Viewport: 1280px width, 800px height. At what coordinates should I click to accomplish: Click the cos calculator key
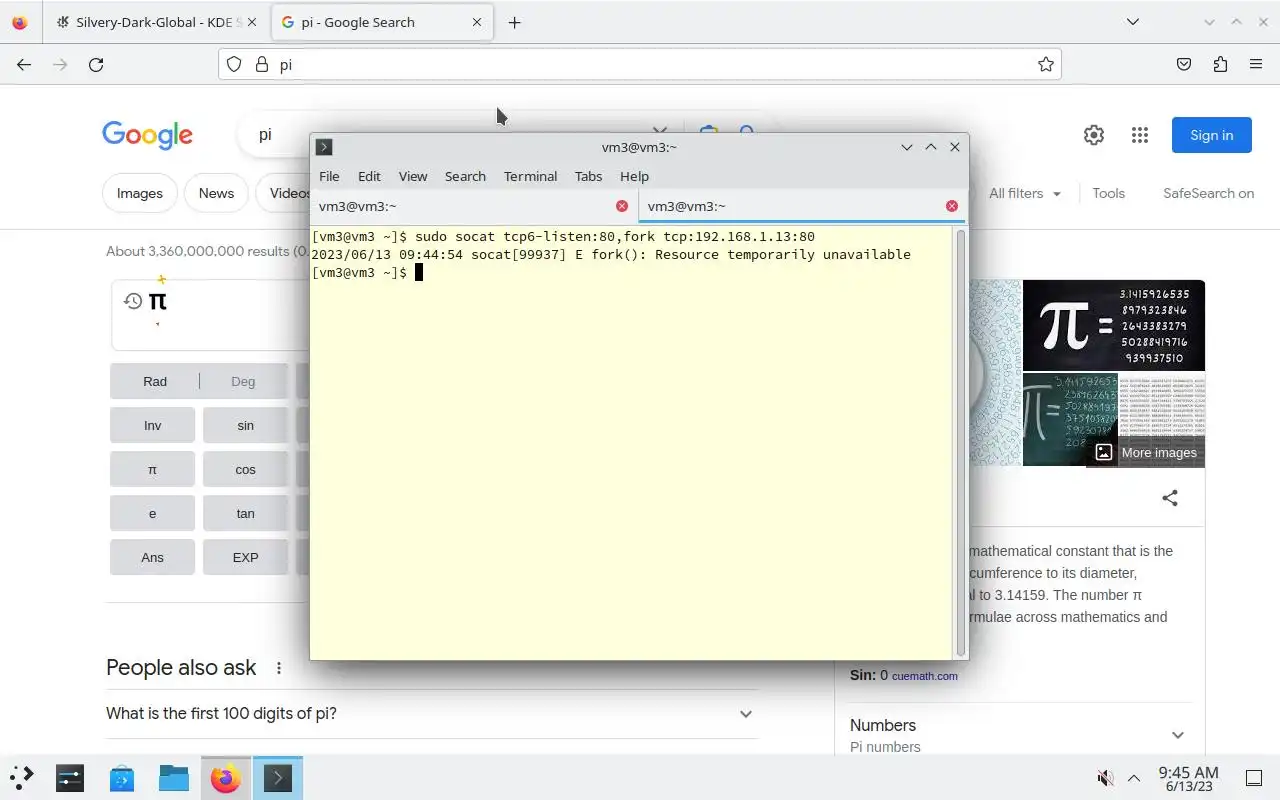point(245,469)
